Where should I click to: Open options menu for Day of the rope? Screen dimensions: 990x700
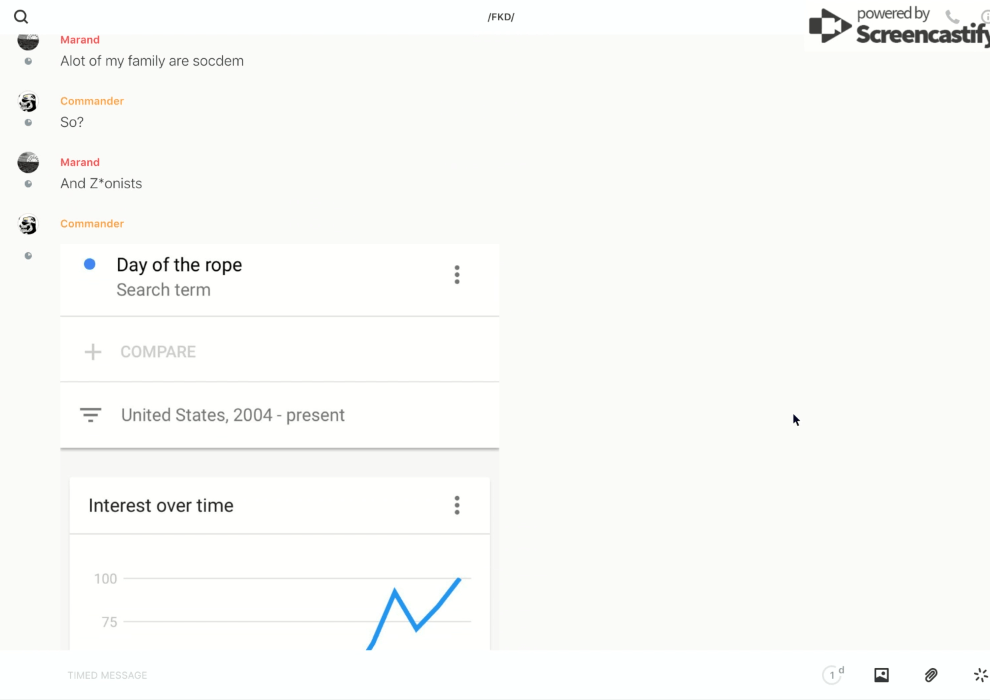[457, 275]
